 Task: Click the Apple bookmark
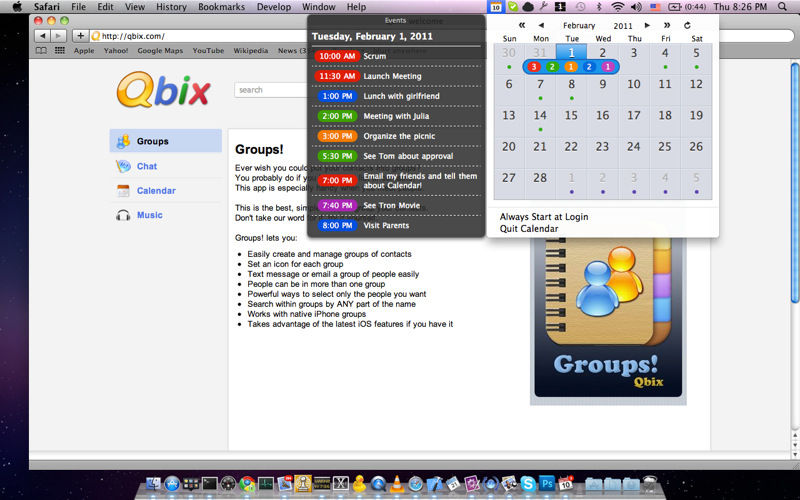tap(84, 51)
